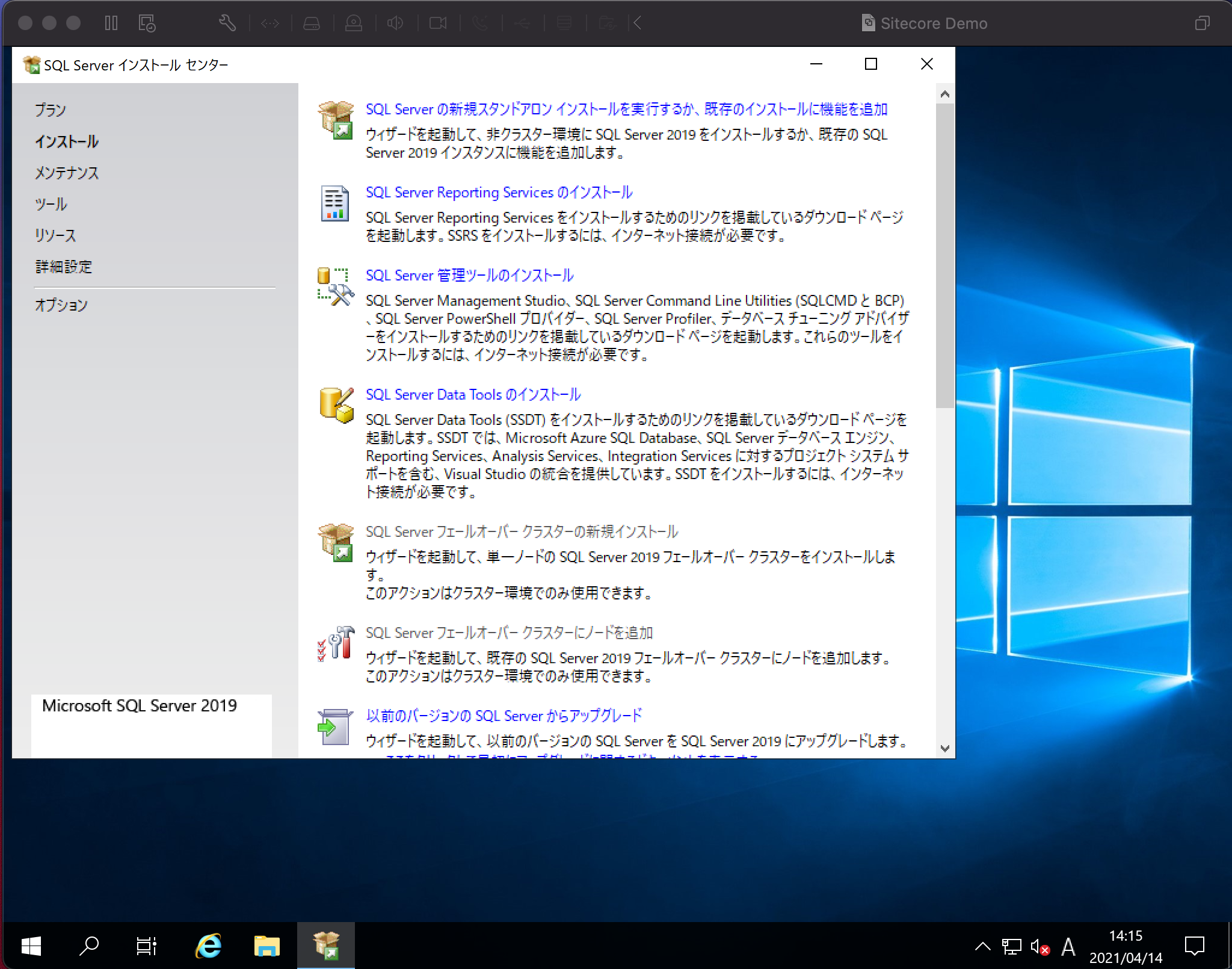1232x969 pixels.
Task: Select オプション in the left sidebar
Action: click(x=61, y=305)
